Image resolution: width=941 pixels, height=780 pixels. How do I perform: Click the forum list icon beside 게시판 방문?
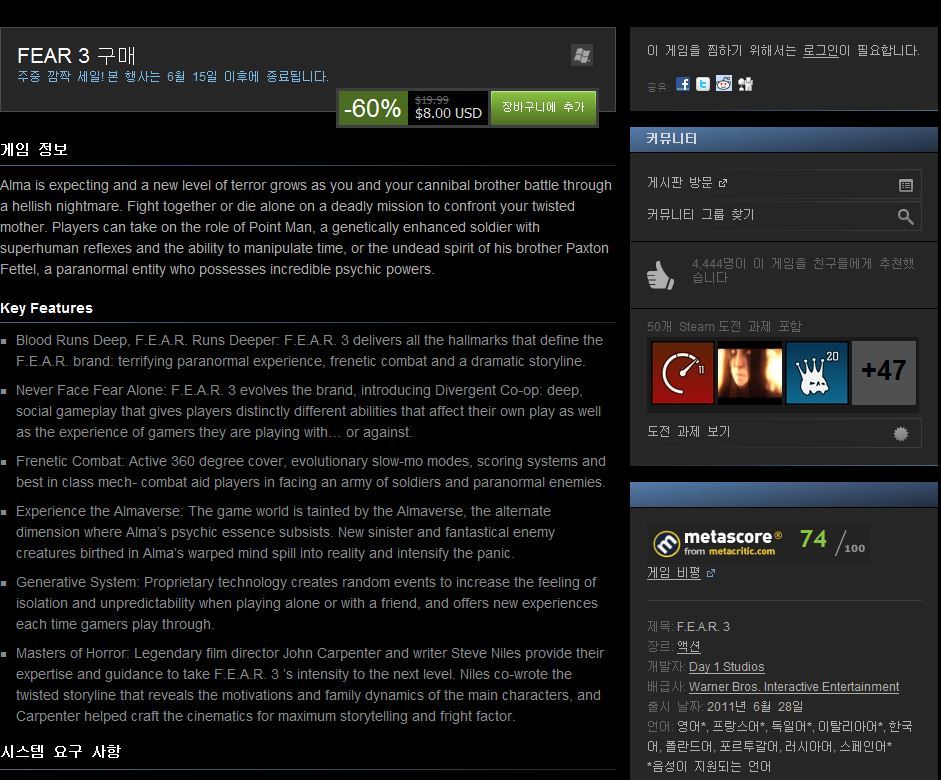coord(906,185)
